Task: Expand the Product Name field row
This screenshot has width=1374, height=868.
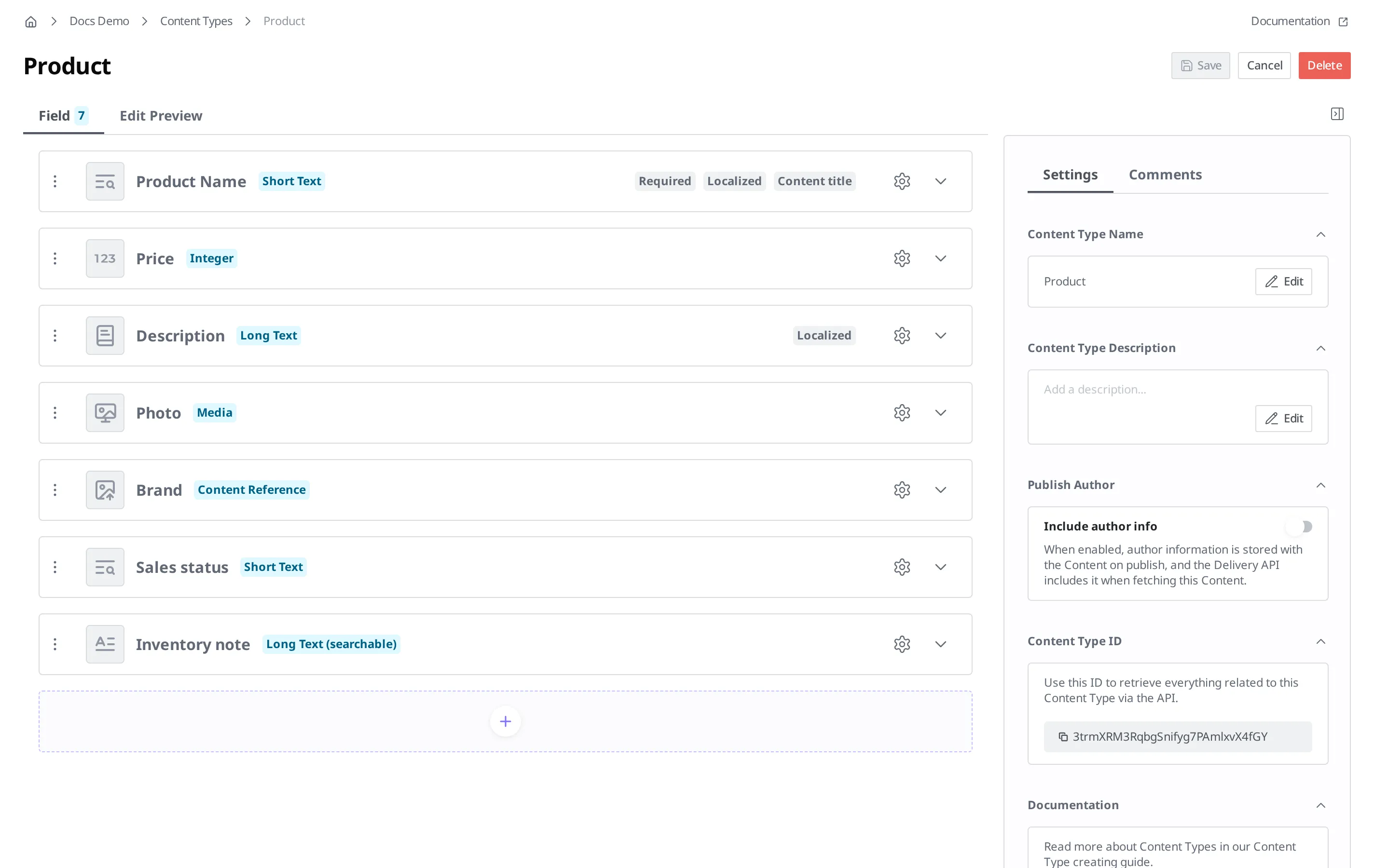Action: [x=941, y=181]
